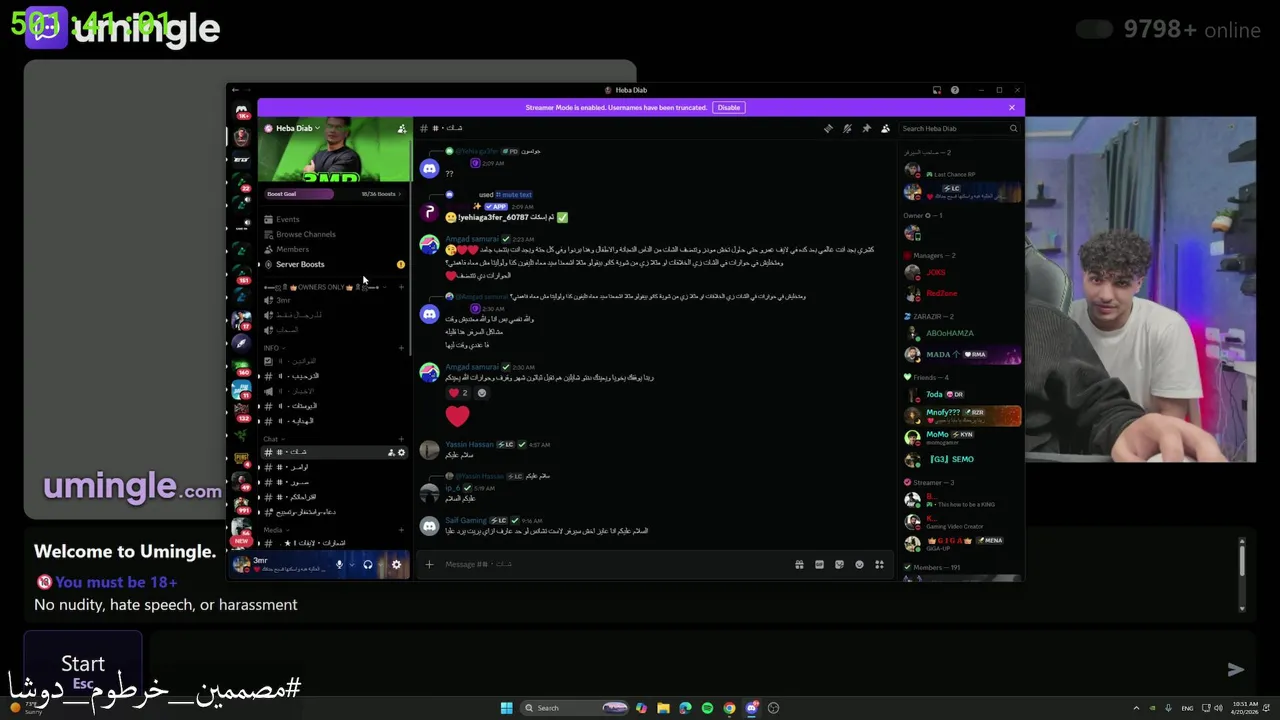Open notification settings icon in channel header

[x=847, y=128]
